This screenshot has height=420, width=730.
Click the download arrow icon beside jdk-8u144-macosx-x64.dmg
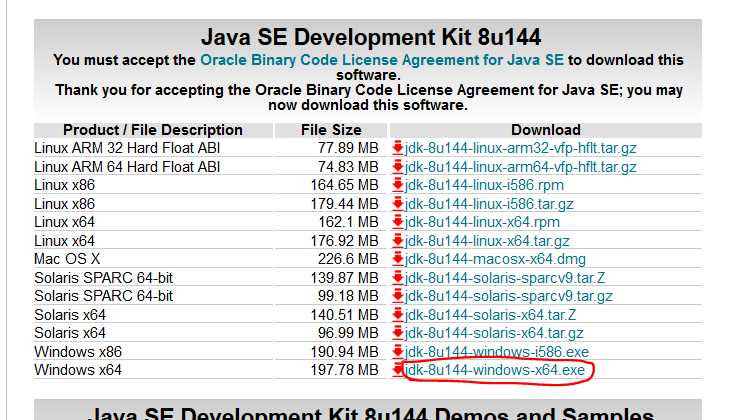(398, 259)
